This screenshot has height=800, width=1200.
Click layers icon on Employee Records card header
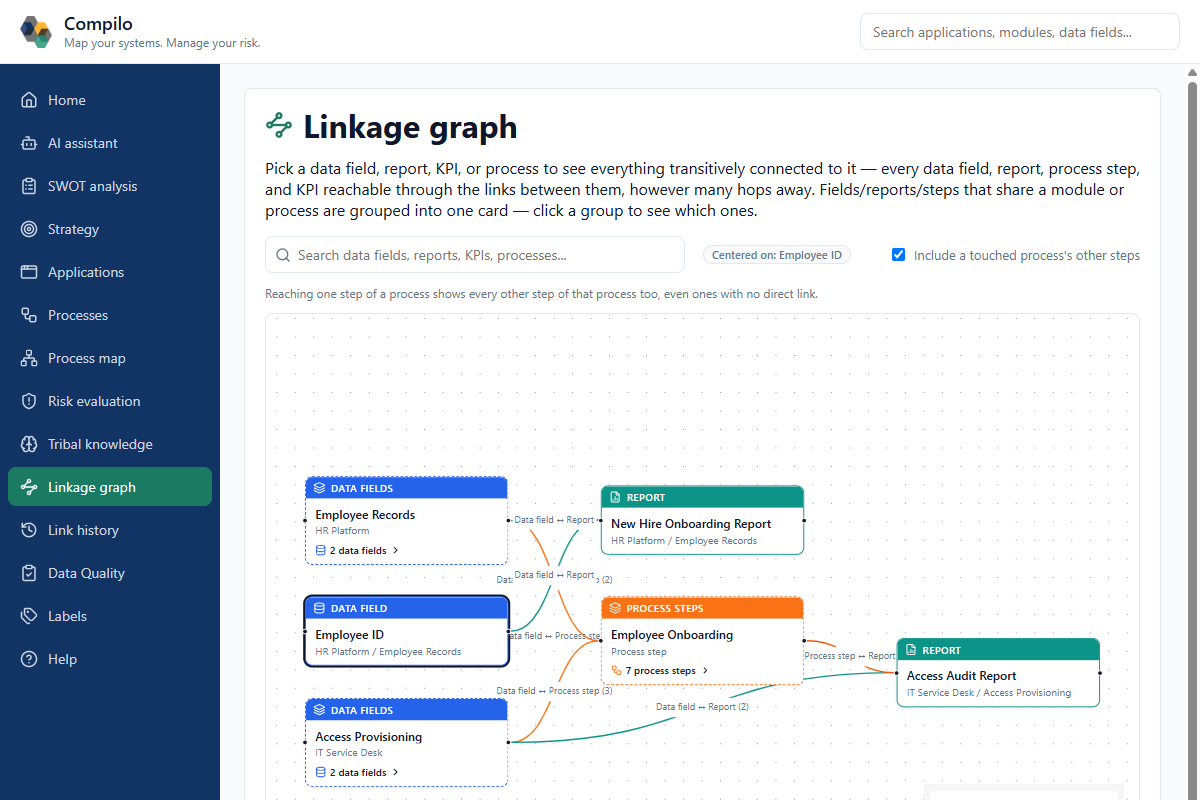(320, 489)
